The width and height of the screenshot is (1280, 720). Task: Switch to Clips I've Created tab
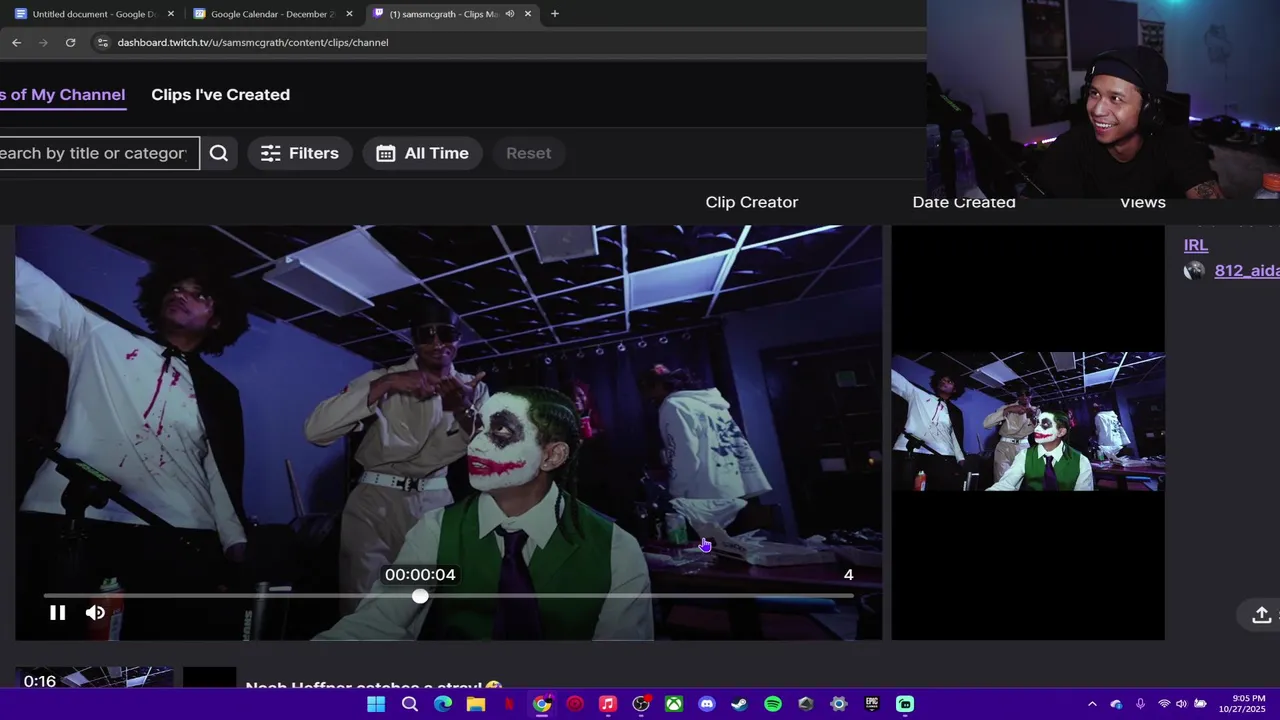point(220,94)
